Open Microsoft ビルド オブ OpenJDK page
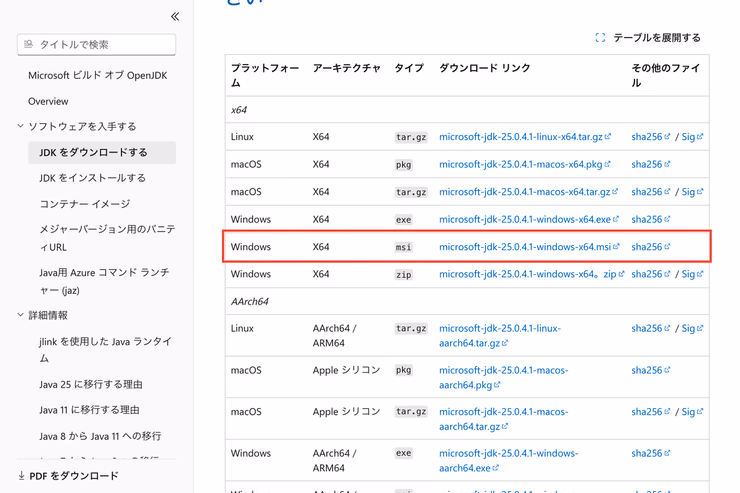The height and width of the screenshot is (493, 740). click(x=98, y=75)
